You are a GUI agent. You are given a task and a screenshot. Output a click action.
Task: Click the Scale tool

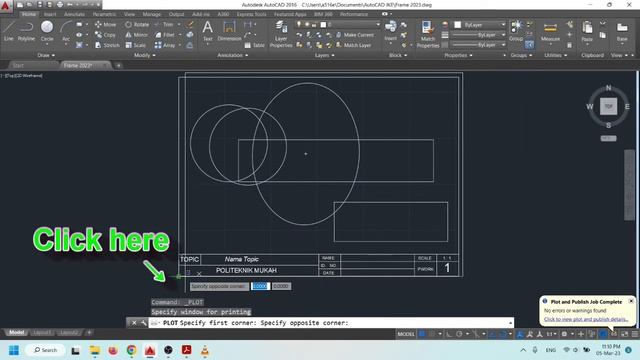(135, 45)
